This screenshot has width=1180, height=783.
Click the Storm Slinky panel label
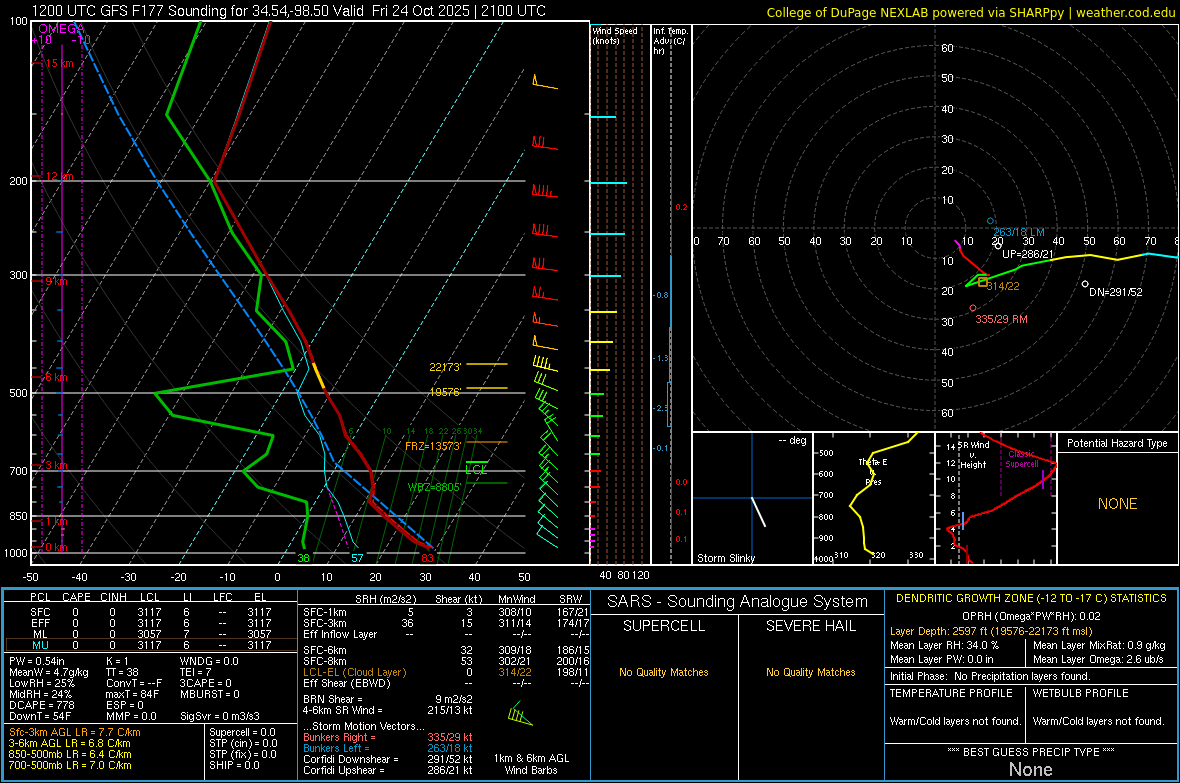point(725,558)
